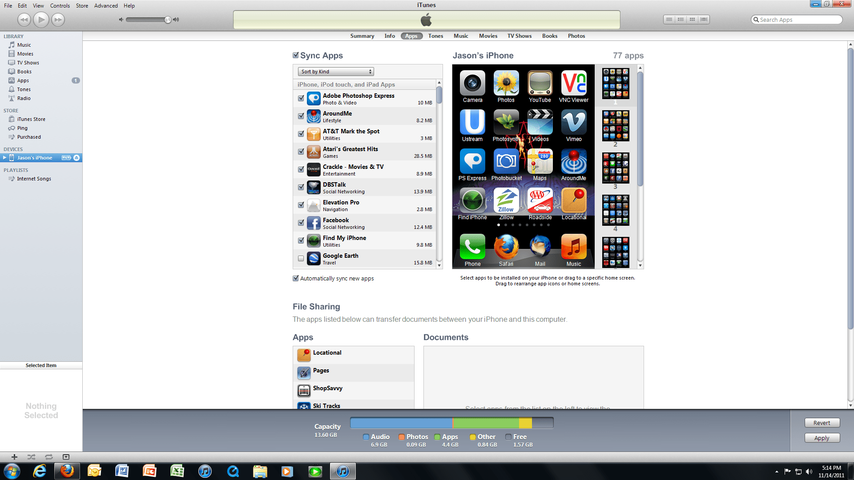
Task: Switch to the Summary tab
Action: coord(362,36)
